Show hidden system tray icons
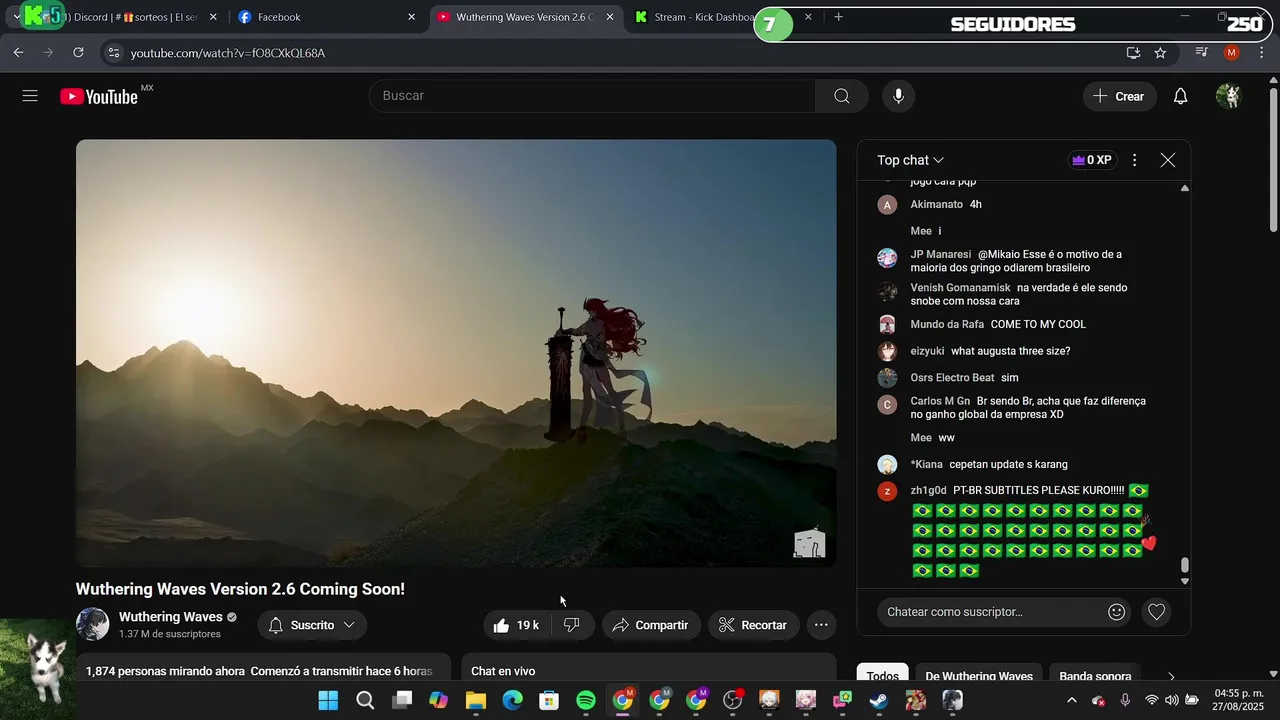1280x720 pixels. pos(1071,700)
